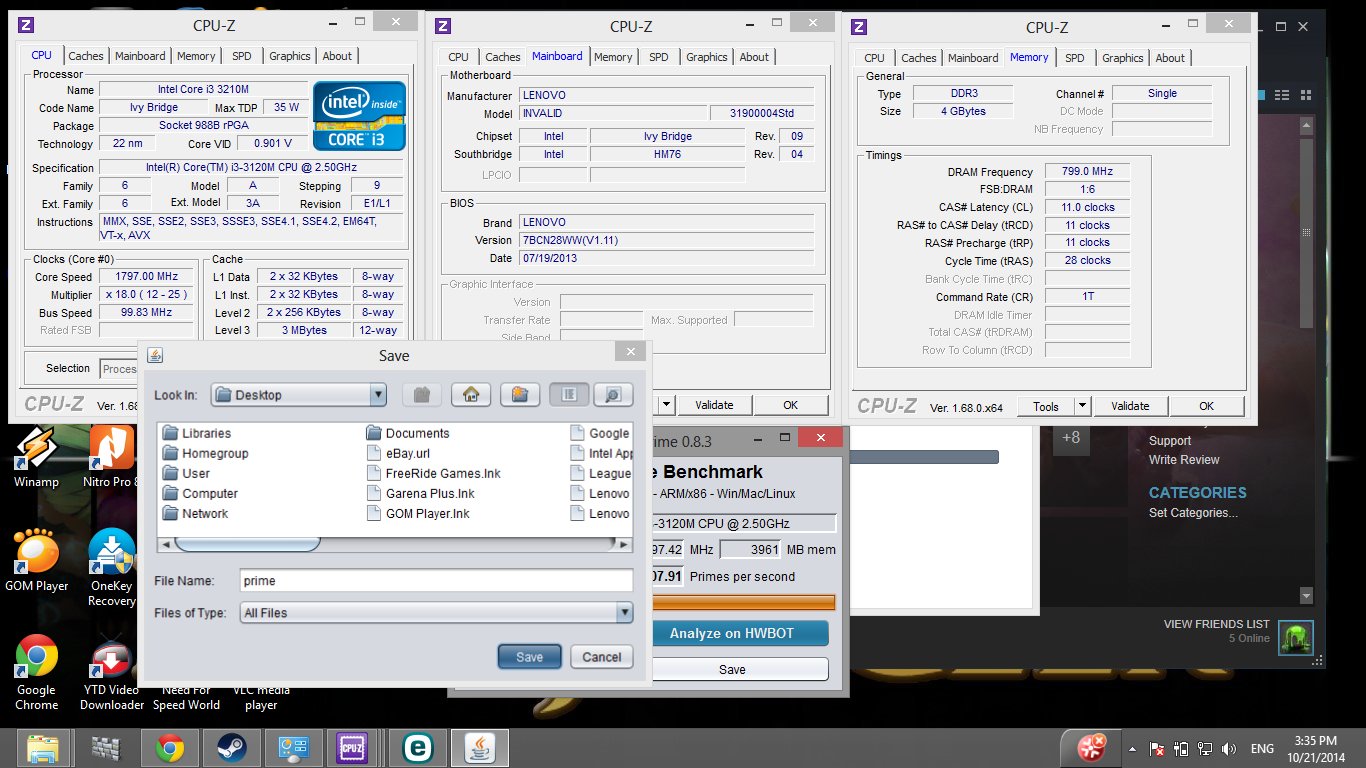The height and width of the screenshot is (768, 1366).
Task: Click Set Categories... in Steam
Action: pos(1193,513)
